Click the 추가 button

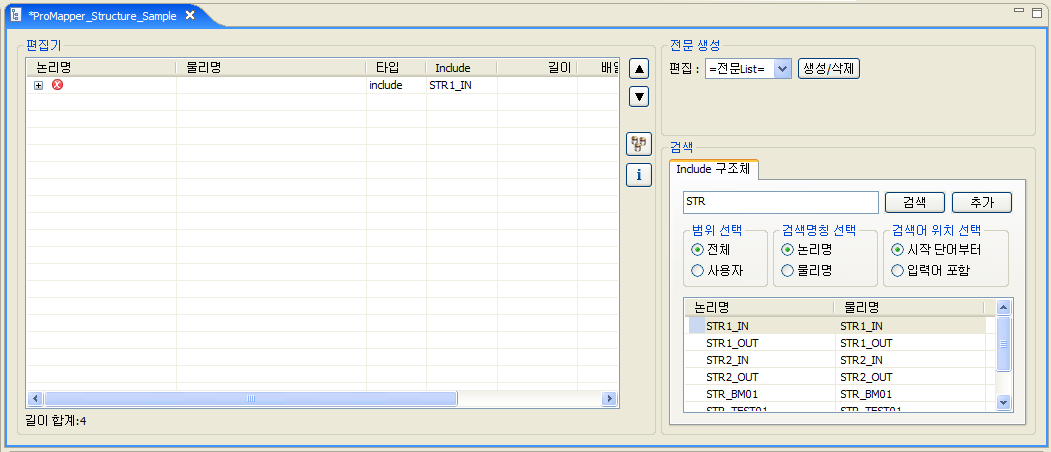coord(982,202)
